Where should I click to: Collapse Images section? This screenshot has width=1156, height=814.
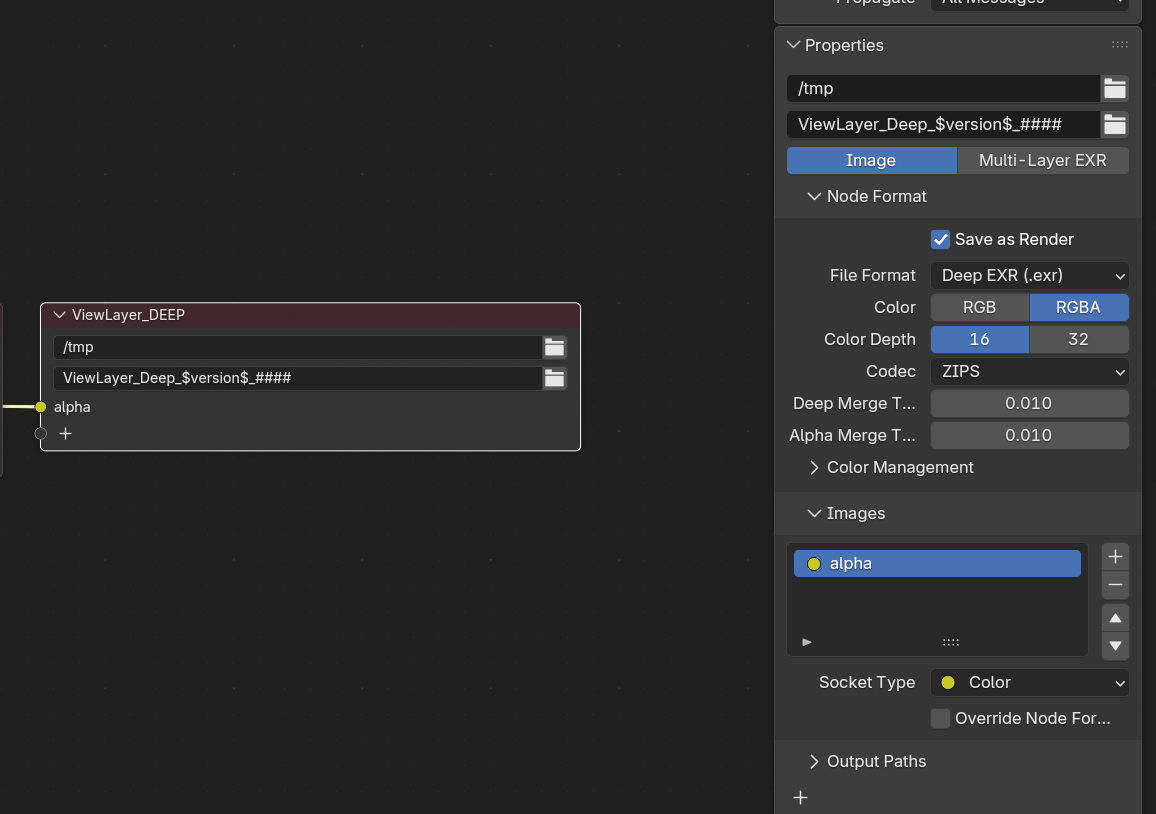pos(814,513)
